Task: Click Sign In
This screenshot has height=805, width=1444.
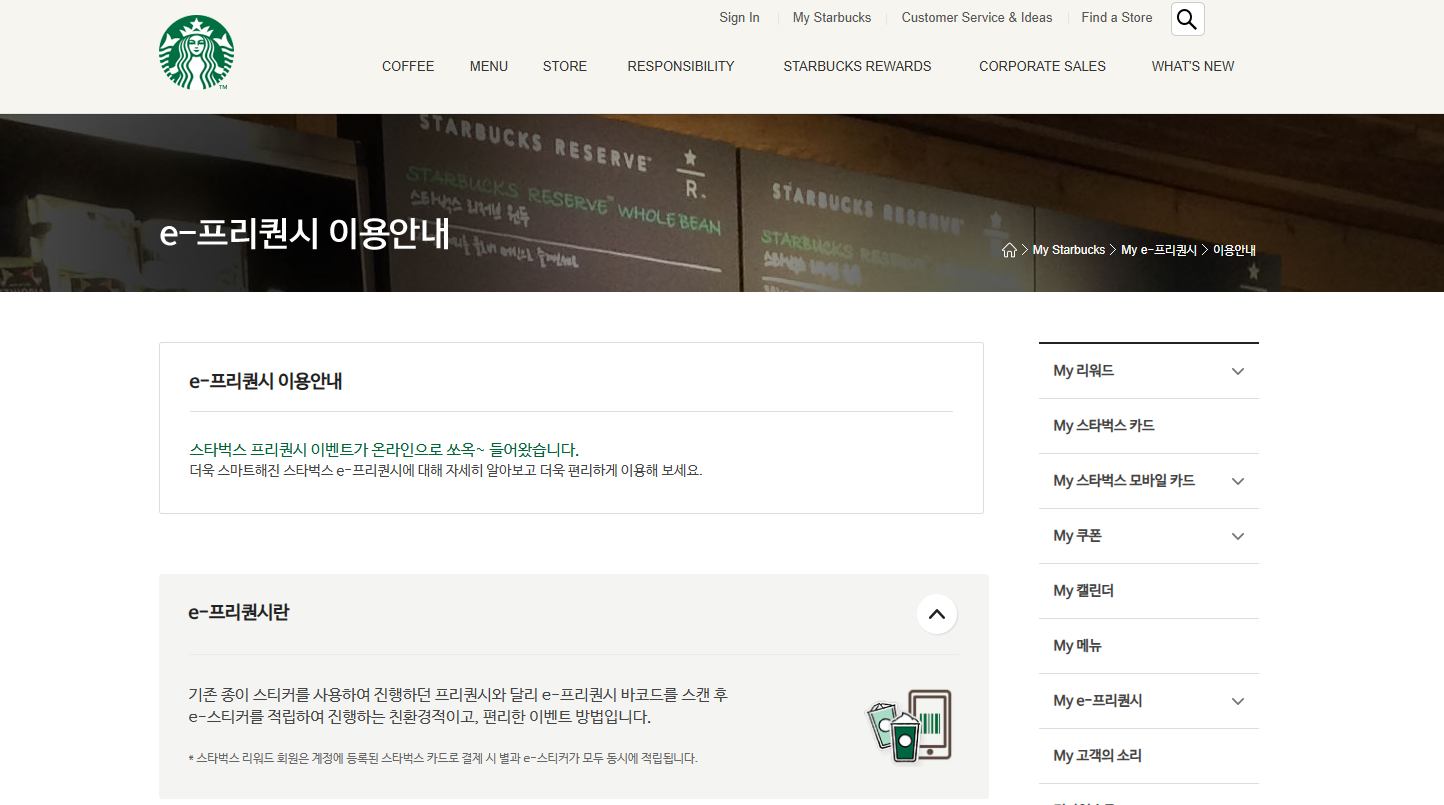Action: pos(739,17)
